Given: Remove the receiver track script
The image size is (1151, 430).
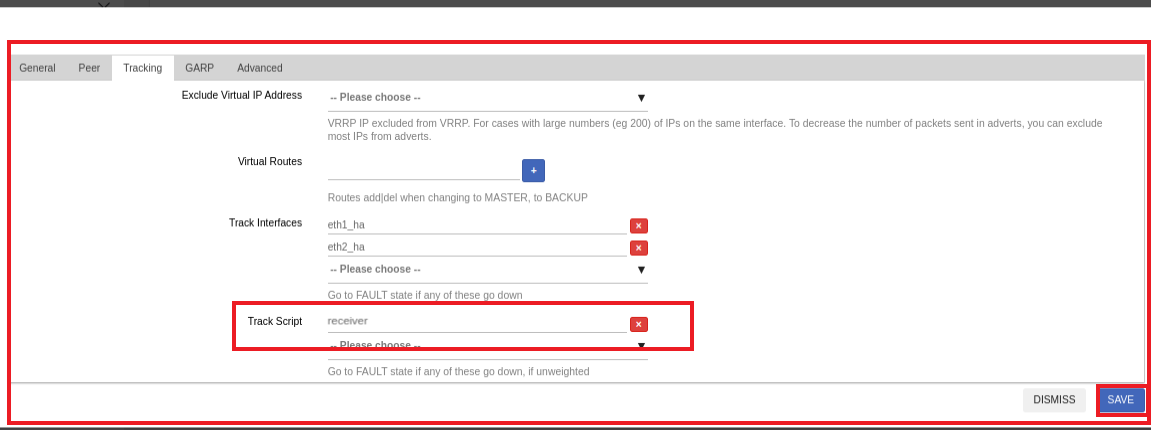Looking at the screenshot, I should pyautogui.click(x=639, y=324).
